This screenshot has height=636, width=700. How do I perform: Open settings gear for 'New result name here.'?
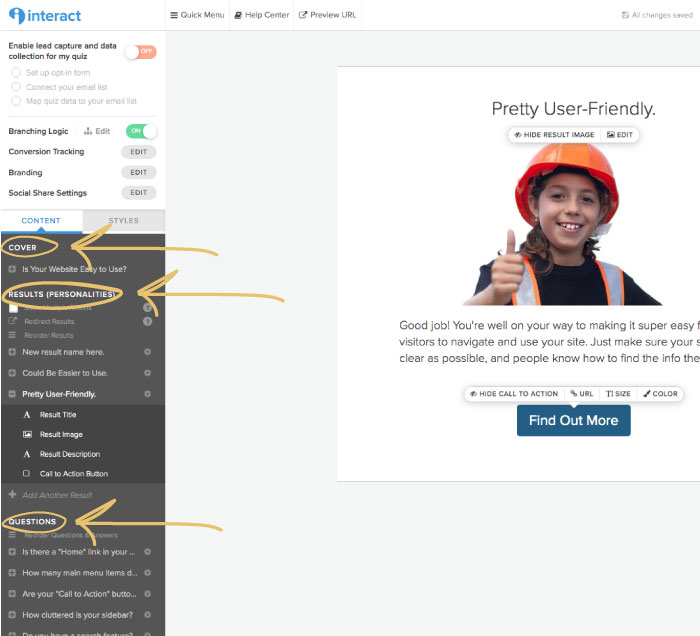[147, 352]
